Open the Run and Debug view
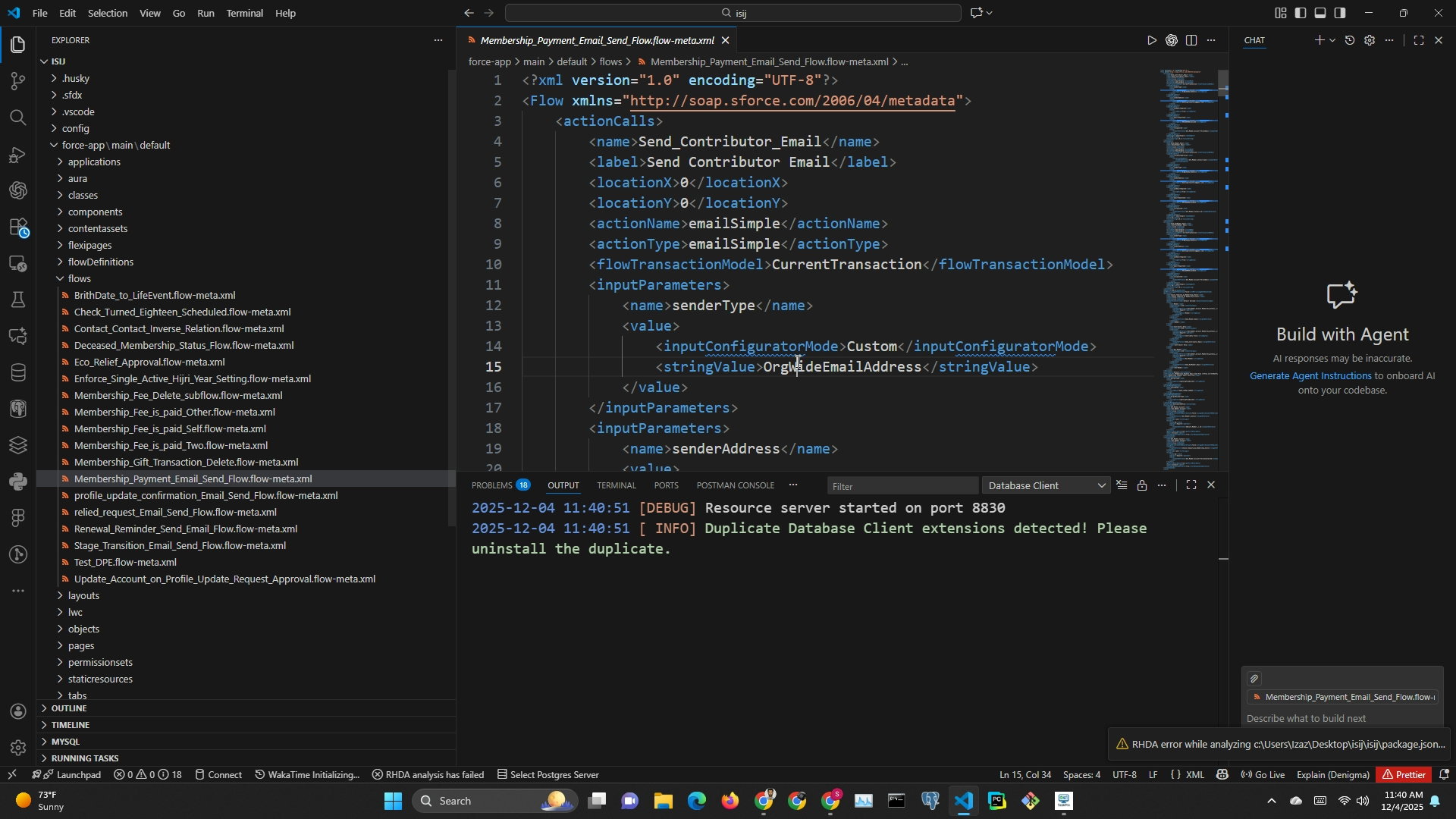Screen dimensions: 1456x819 pyautogui.click(x=18, y=155)
